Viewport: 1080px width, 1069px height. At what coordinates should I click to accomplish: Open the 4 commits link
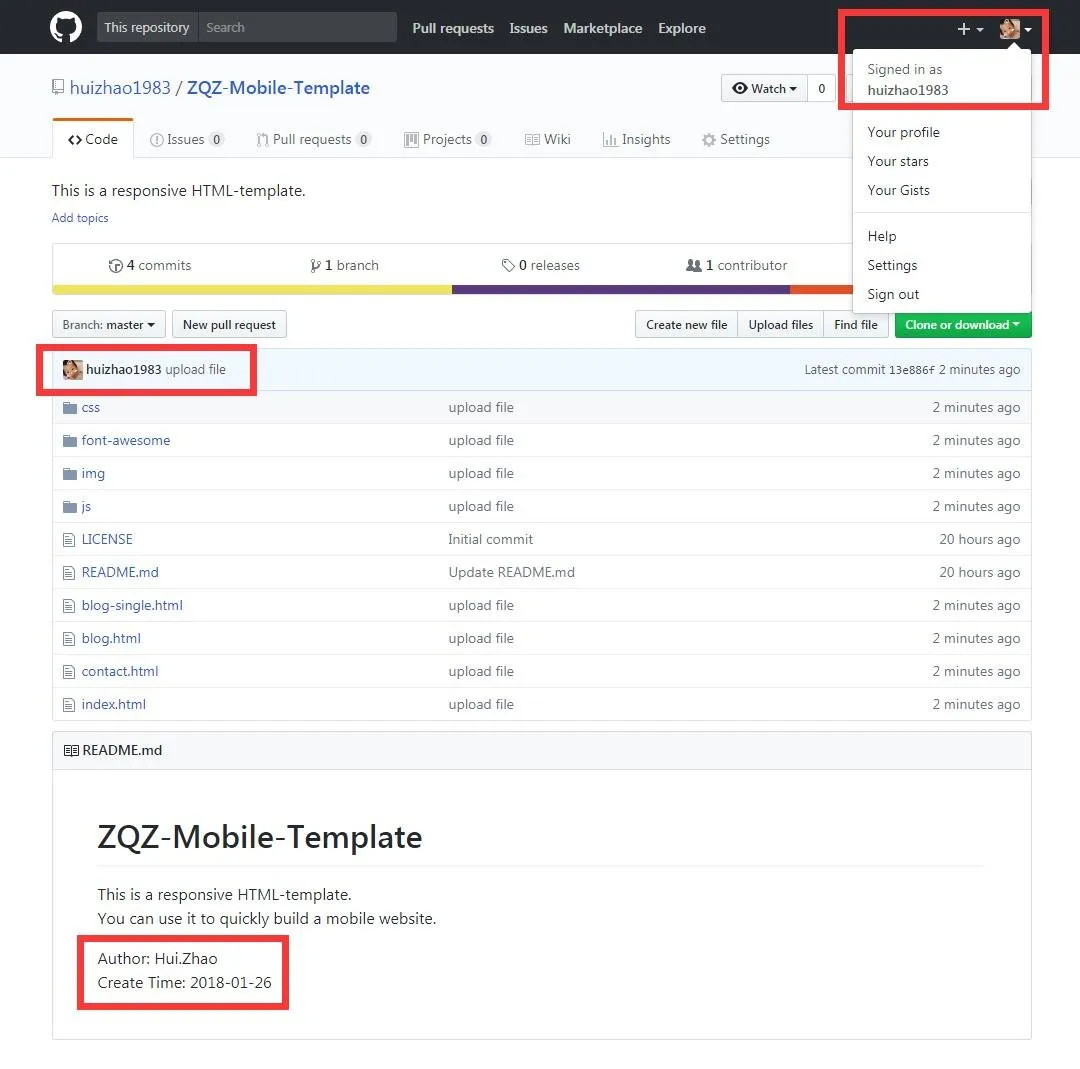[150, 265]
